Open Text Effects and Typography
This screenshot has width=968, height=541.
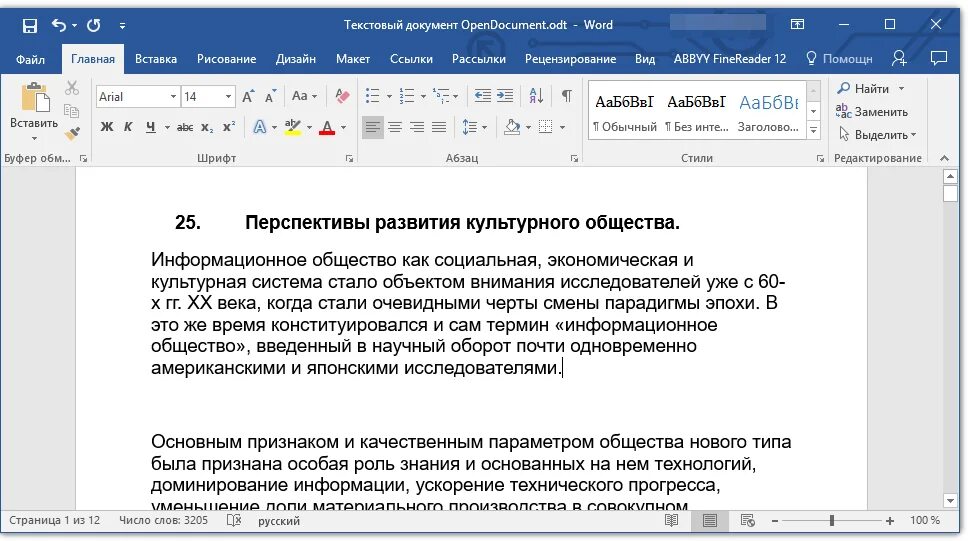click(260, 127)
